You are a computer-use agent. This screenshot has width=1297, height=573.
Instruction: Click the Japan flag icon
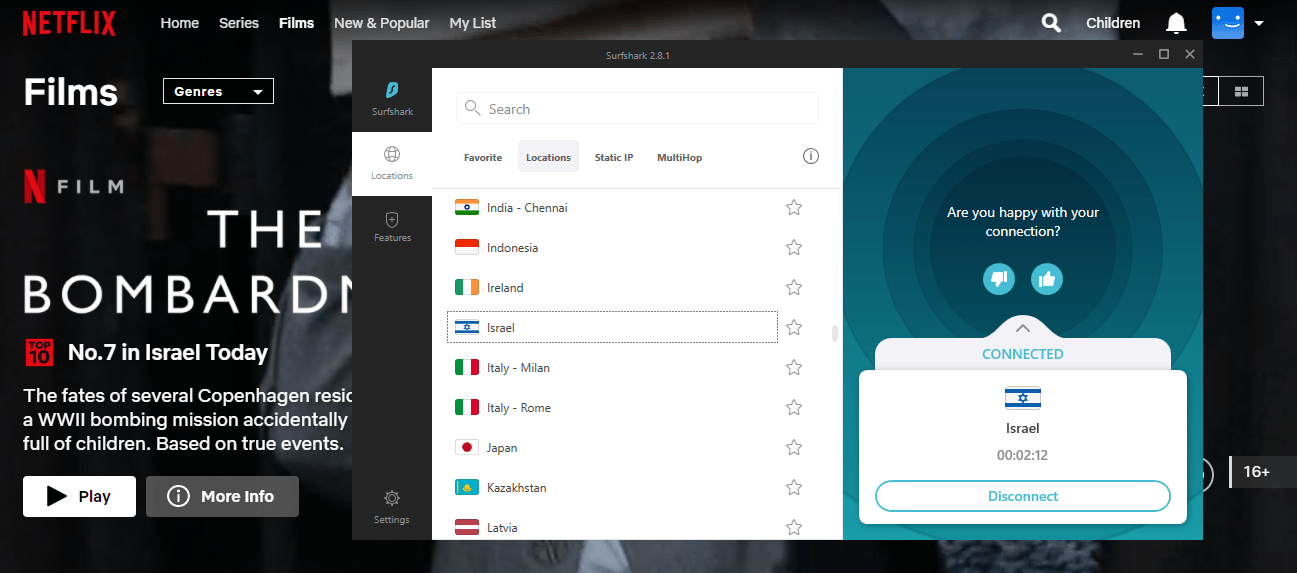[467, 447]
